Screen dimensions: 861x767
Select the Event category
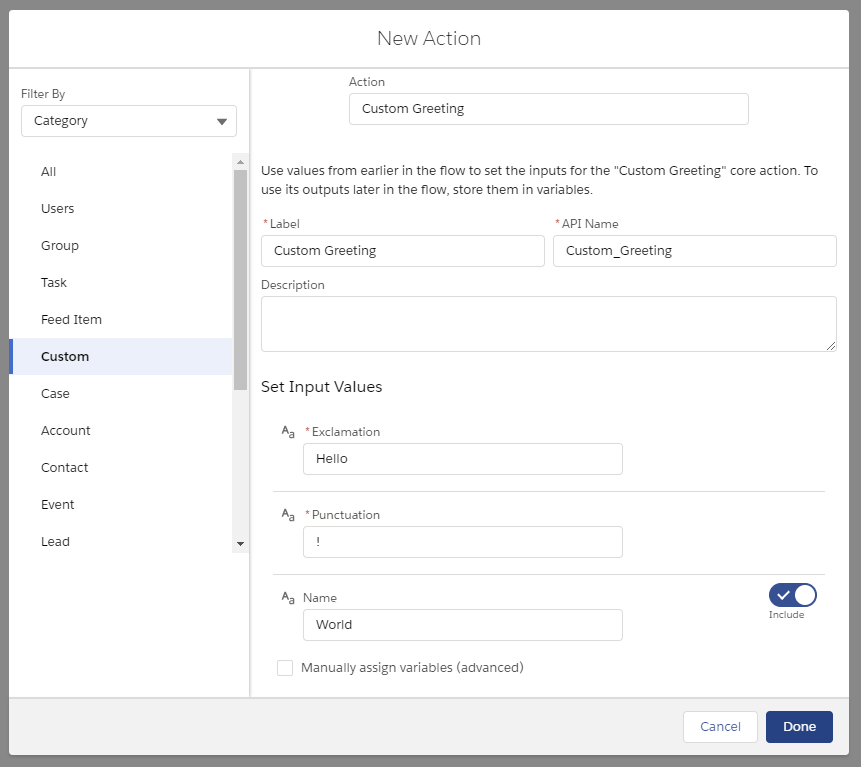pyautogui.click(x=57, y=504)
